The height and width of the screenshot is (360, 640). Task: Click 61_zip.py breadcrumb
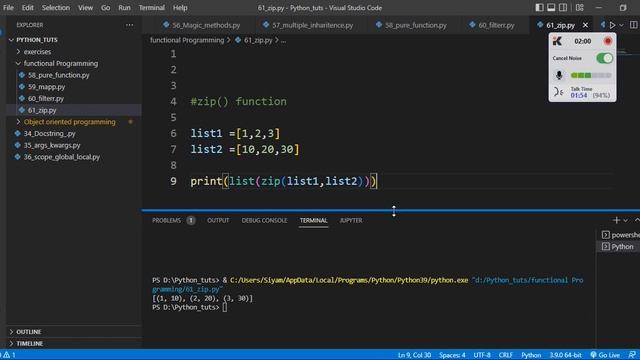(258, 40)
